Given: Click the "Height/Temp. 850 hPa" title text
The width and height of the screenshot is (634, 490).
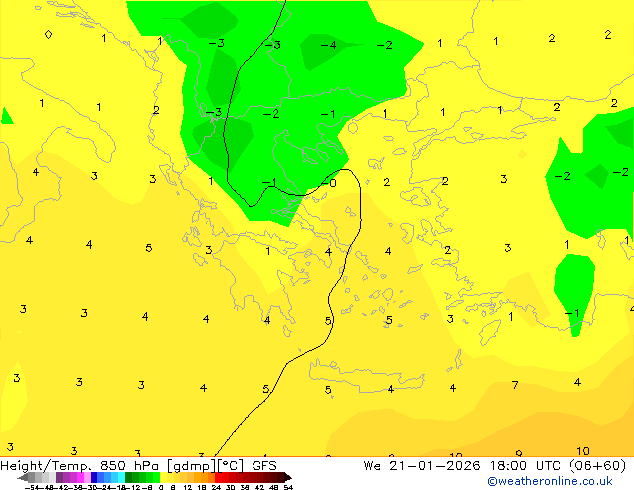Looking at the screenshot, I should (80, 466).
